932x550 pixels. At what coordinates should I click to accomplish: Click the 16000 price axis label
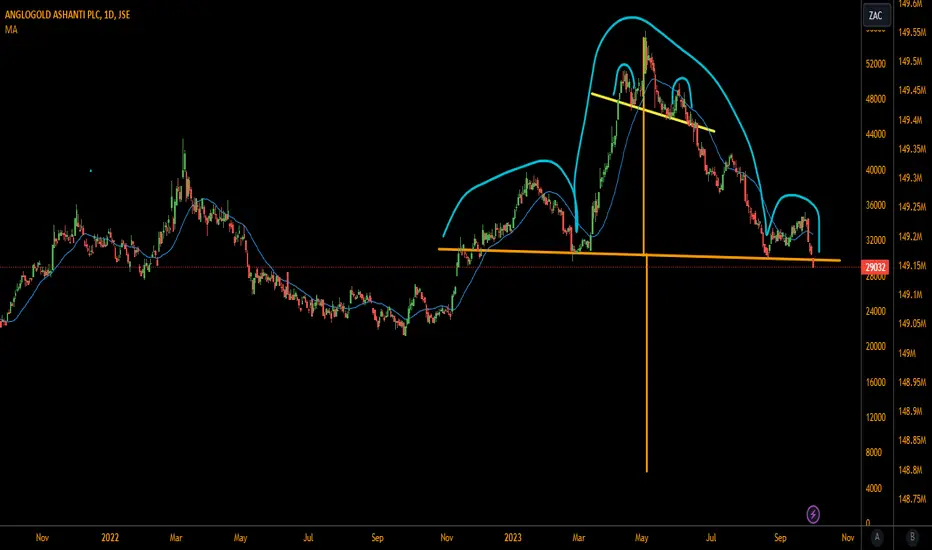click(x=876, y=382)
